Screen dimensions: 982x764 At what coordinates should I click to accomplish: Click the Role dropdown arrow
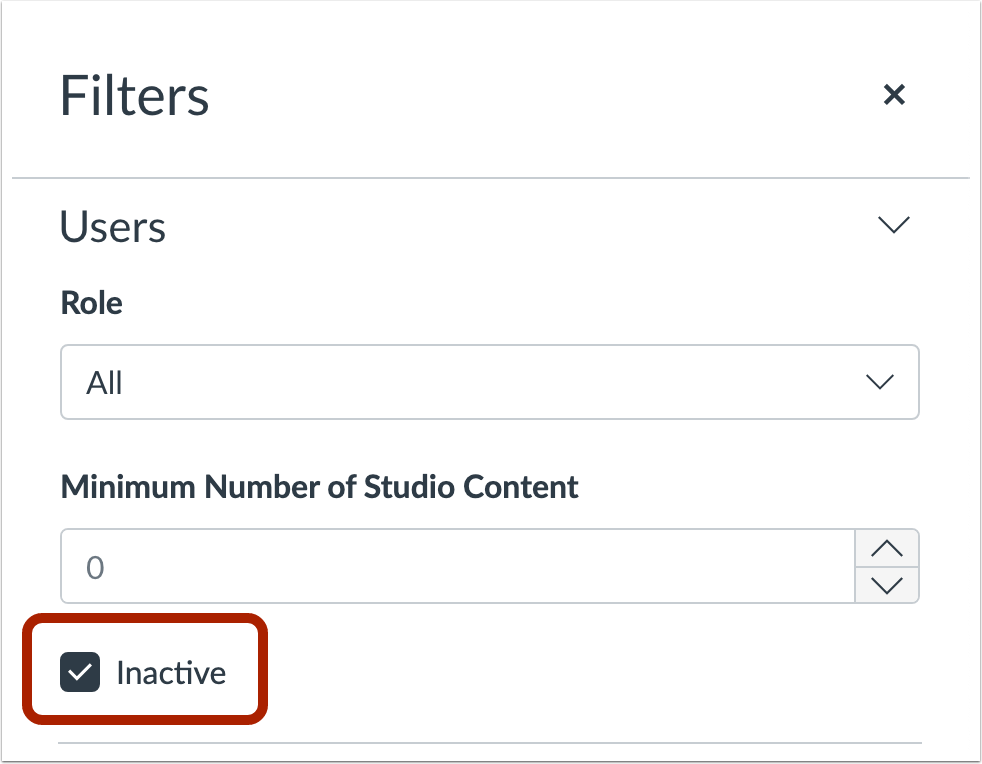(x=879, y=382)
